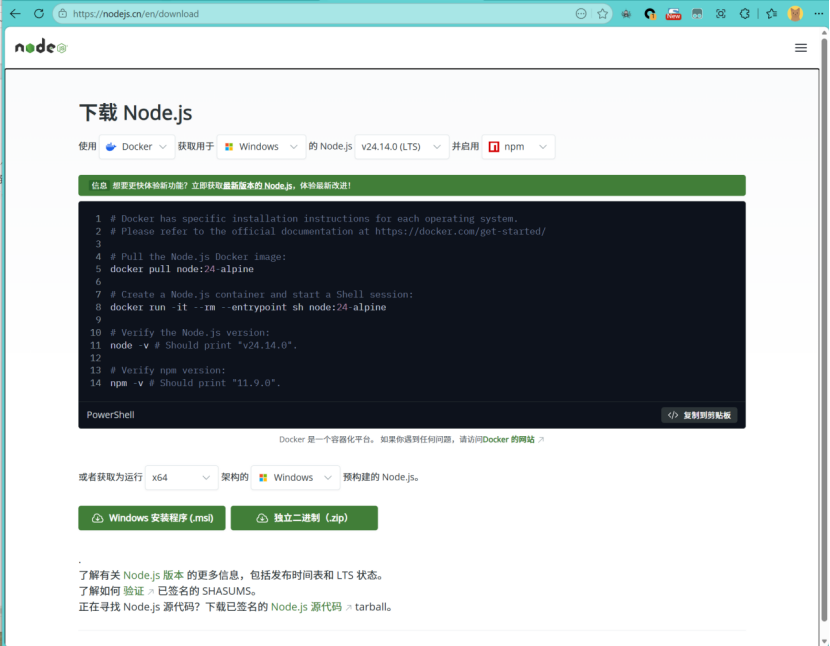830x646 pixels.
Task: Open the latest version of Node.js link in banner
Action: point(258,186)
